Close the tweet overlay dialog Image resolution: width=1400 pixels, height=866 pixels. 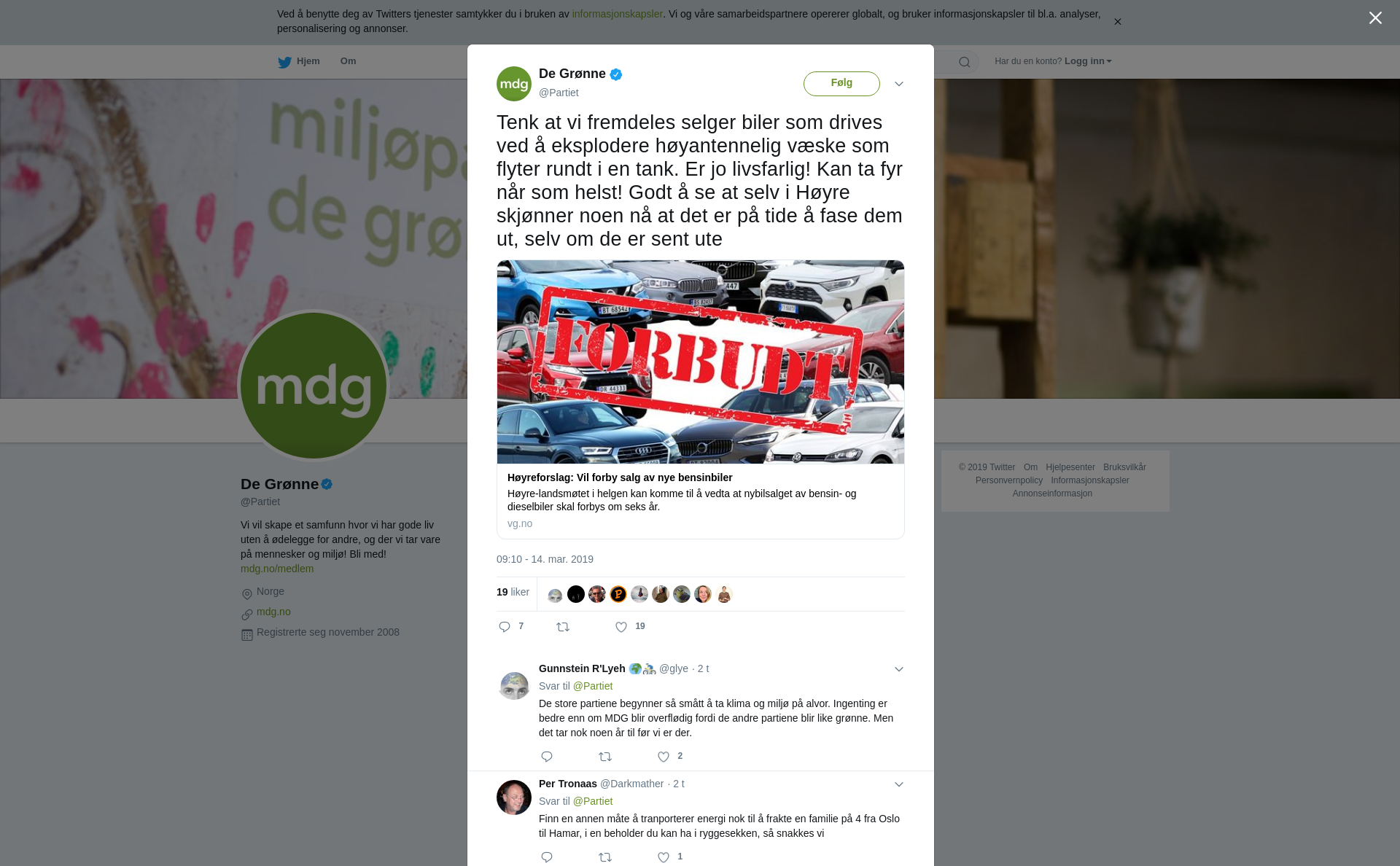(1375, 18)
